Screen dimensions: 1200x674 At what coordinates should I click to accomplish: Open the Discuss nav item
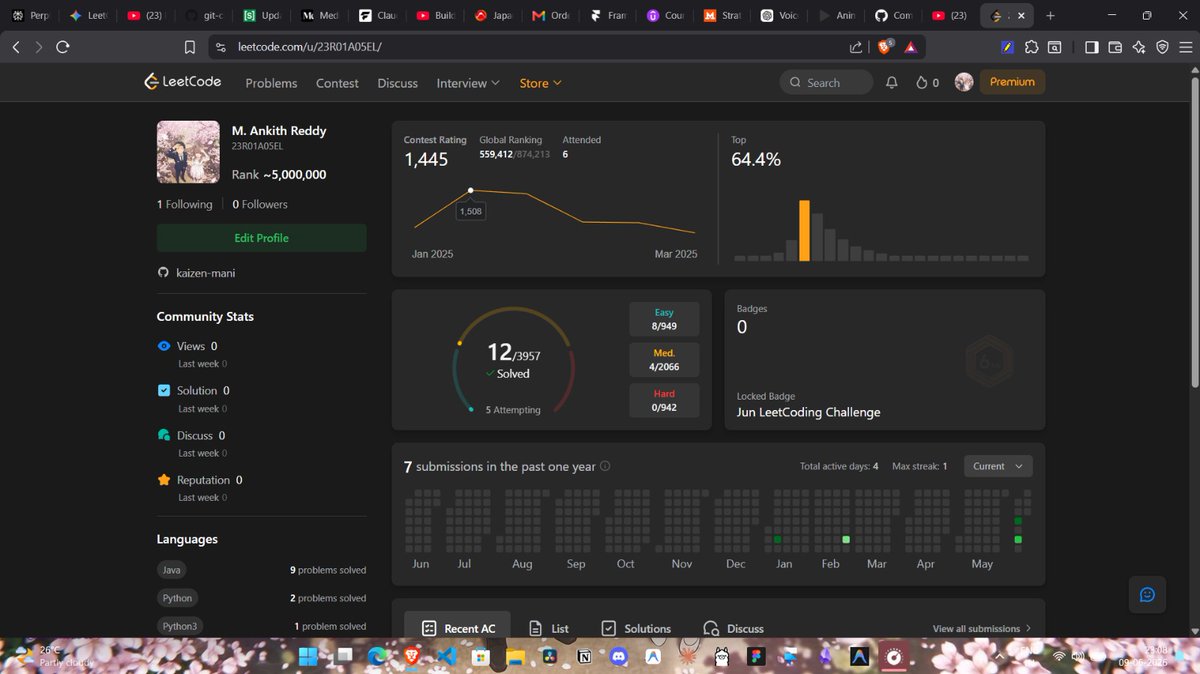tap(397, 83)
